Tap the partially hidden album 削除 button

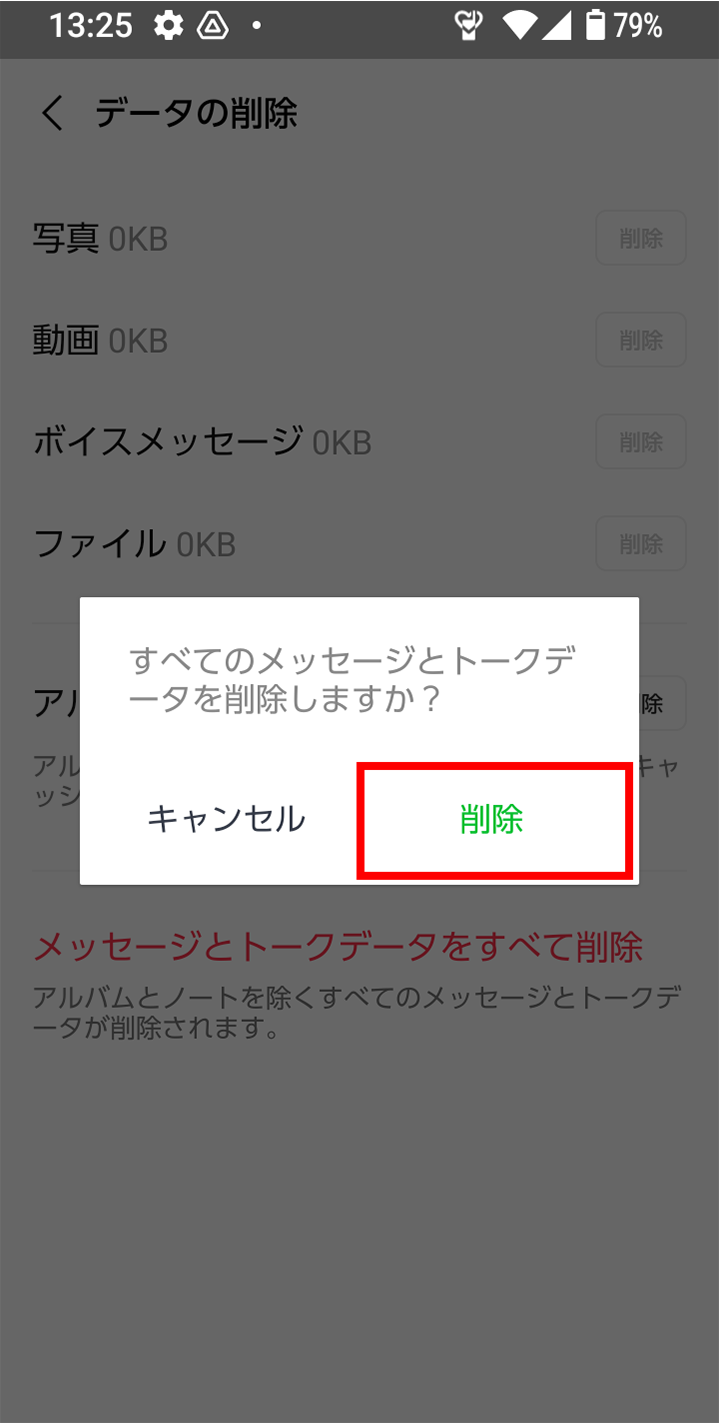click(x=662, y=704)
